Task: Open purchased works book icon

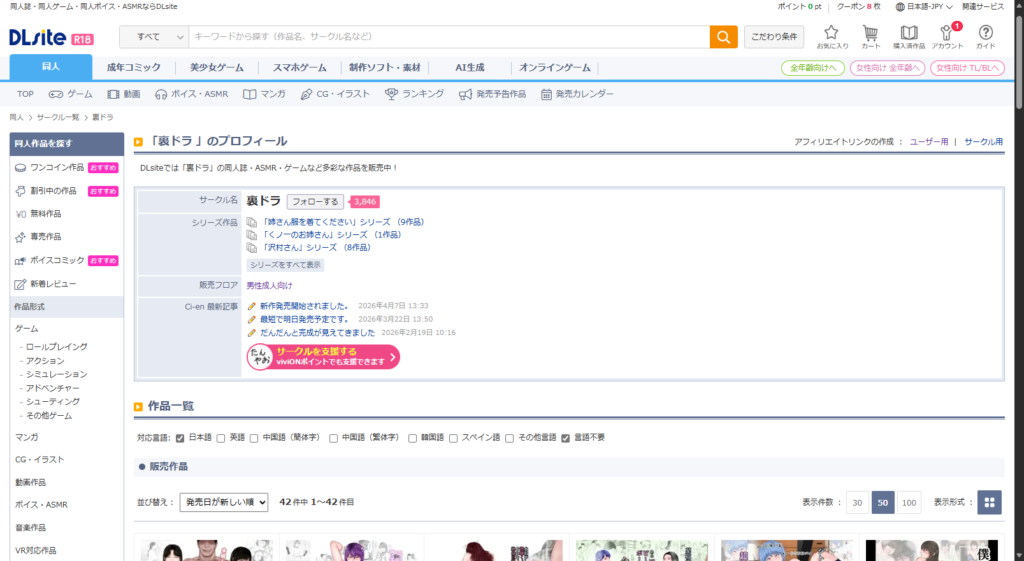Action: click(x=908, y=33)
